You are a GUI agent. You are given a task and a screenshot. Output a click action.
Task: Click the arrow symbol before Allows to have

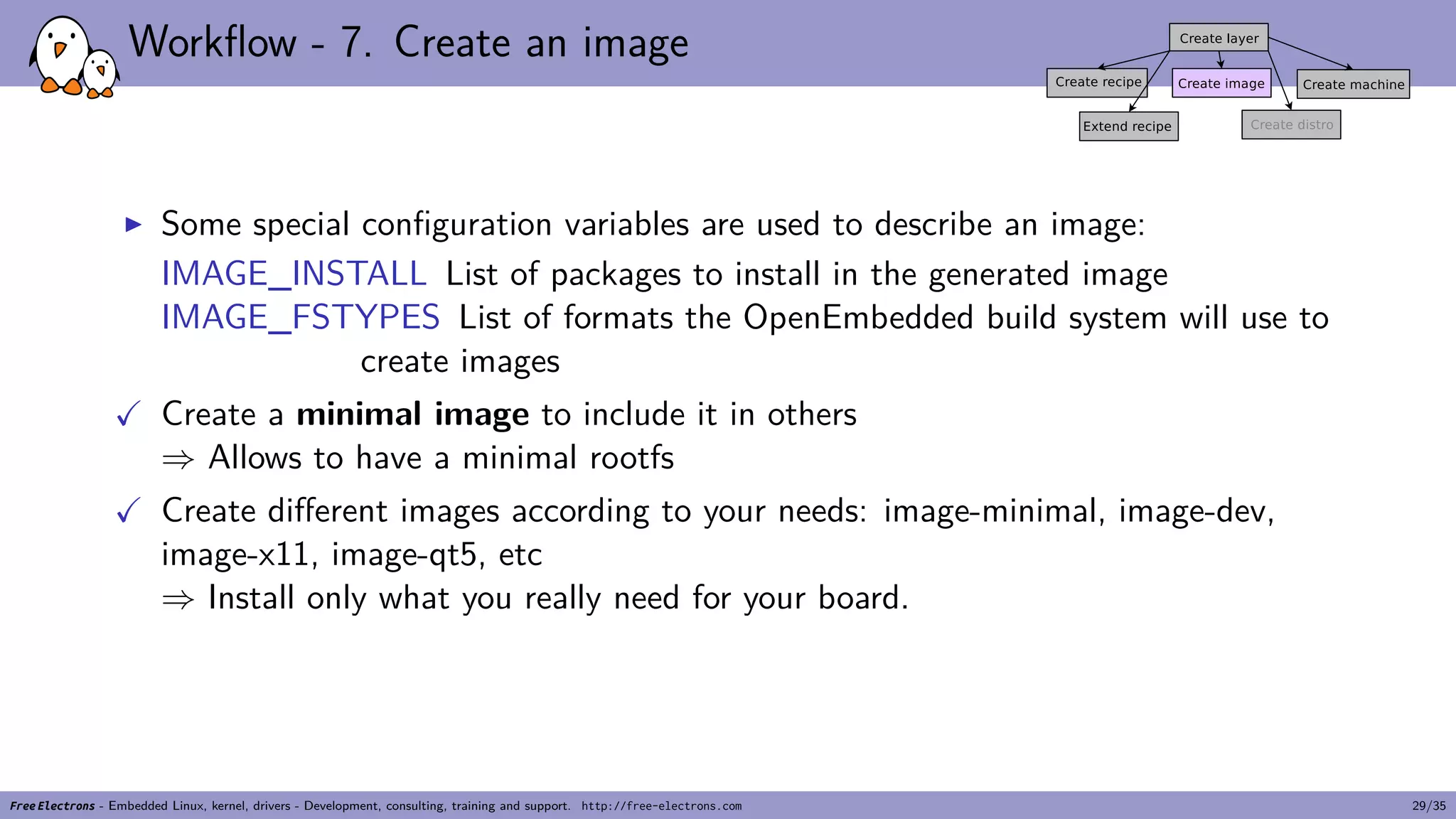tap(178, 459)
